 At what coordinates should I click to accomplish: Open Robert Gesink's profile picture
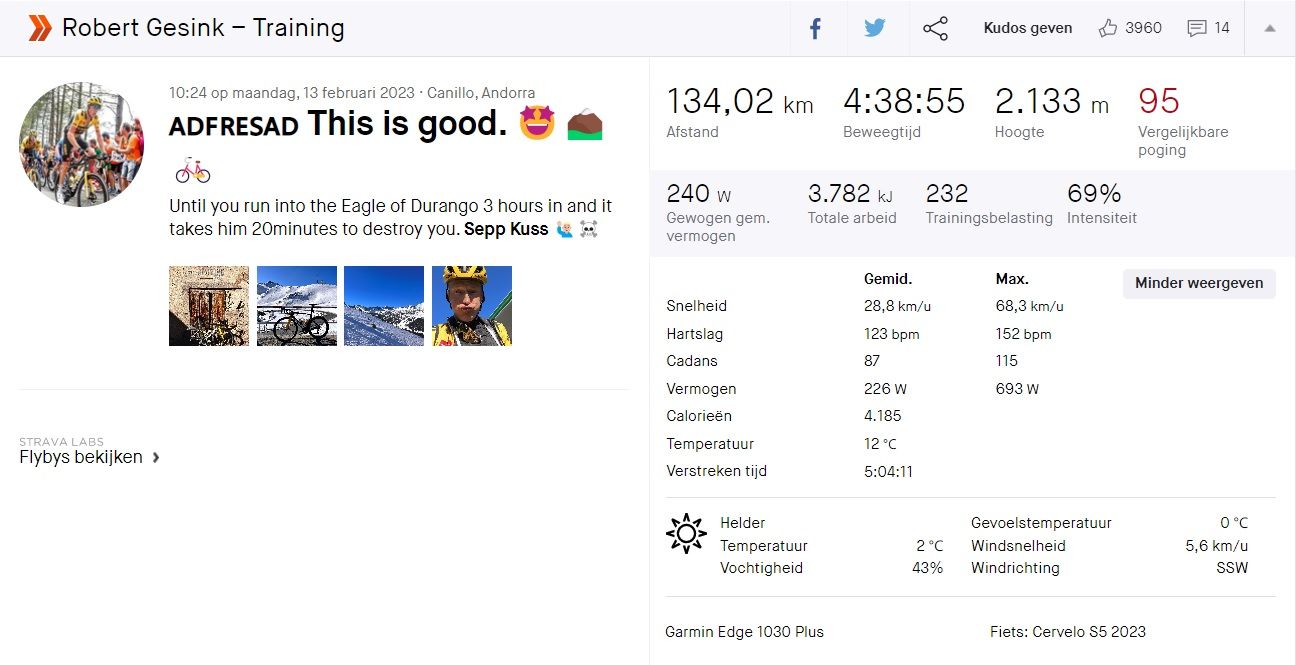pyautogui.click(x=81, y=145)
